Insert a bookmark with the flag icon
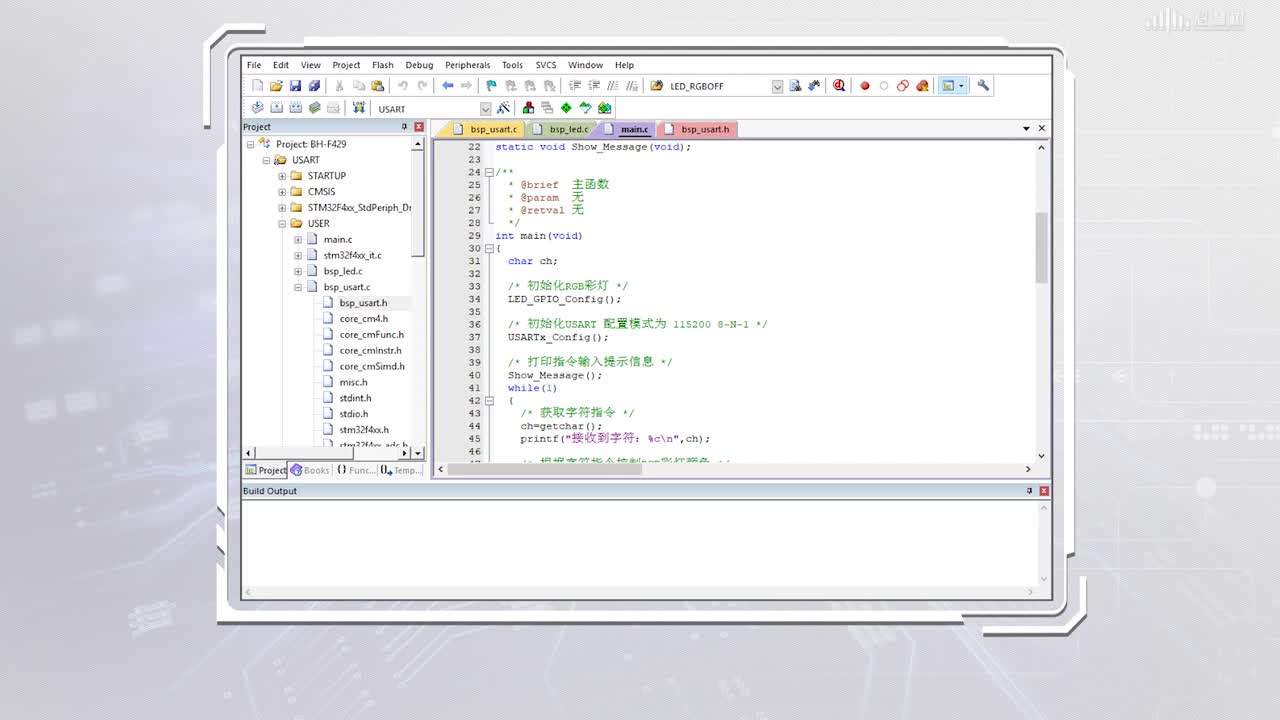Screen dimensions: 1280x720 coord(491,86)
